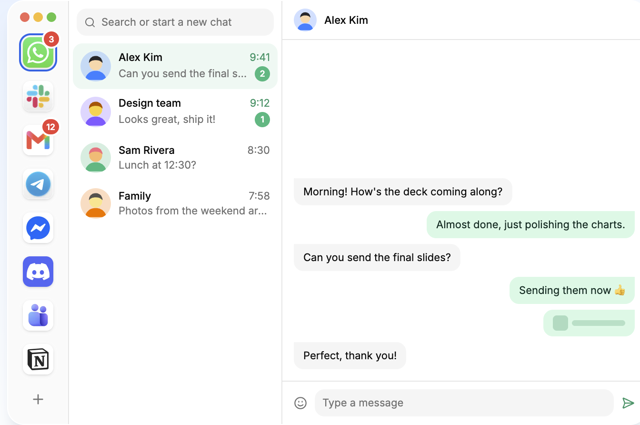Switch to Facebook Messenger icon
The width and height of the screenshot is (640, 425).
38,228
